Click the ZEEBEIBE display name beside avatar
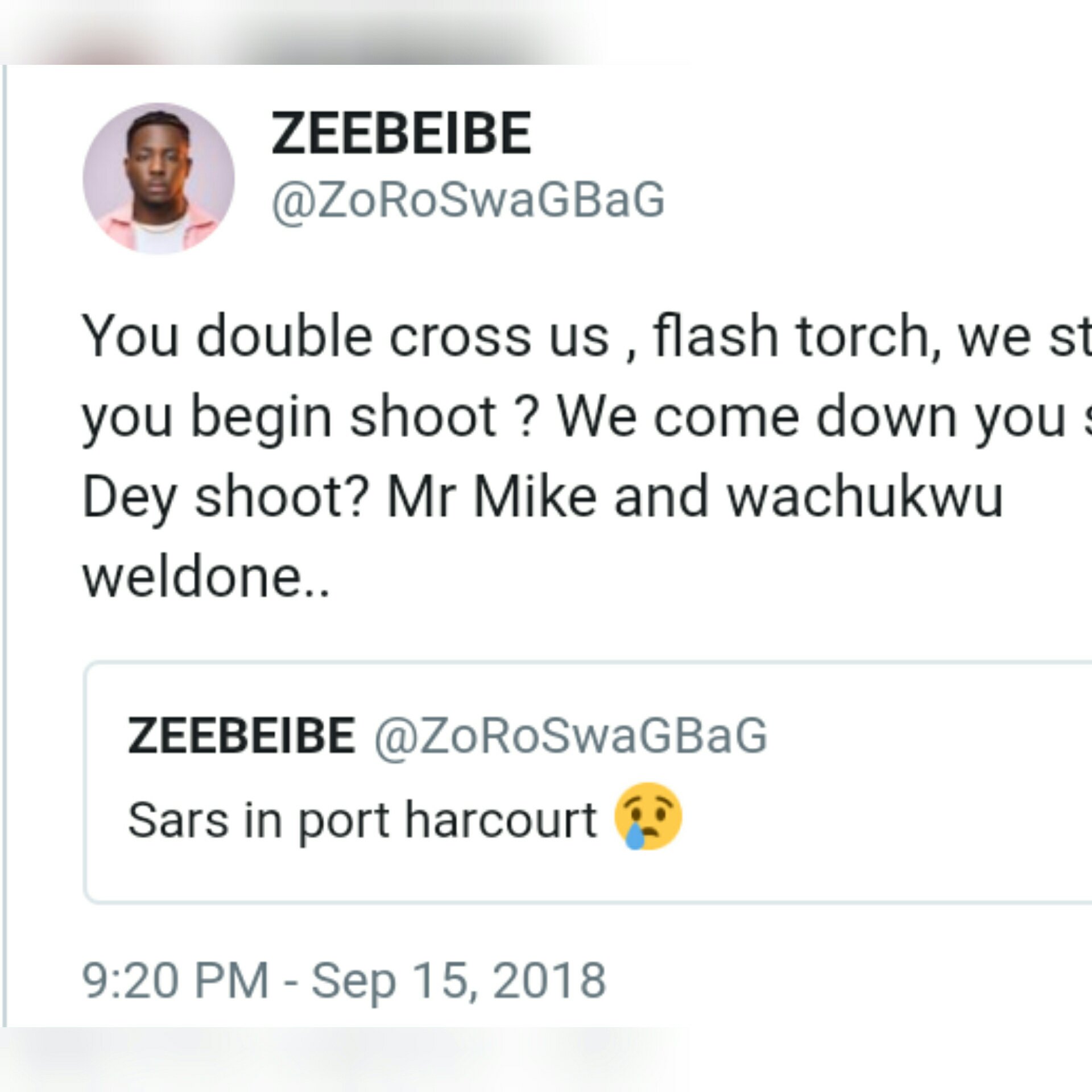 tap(402, 134)
